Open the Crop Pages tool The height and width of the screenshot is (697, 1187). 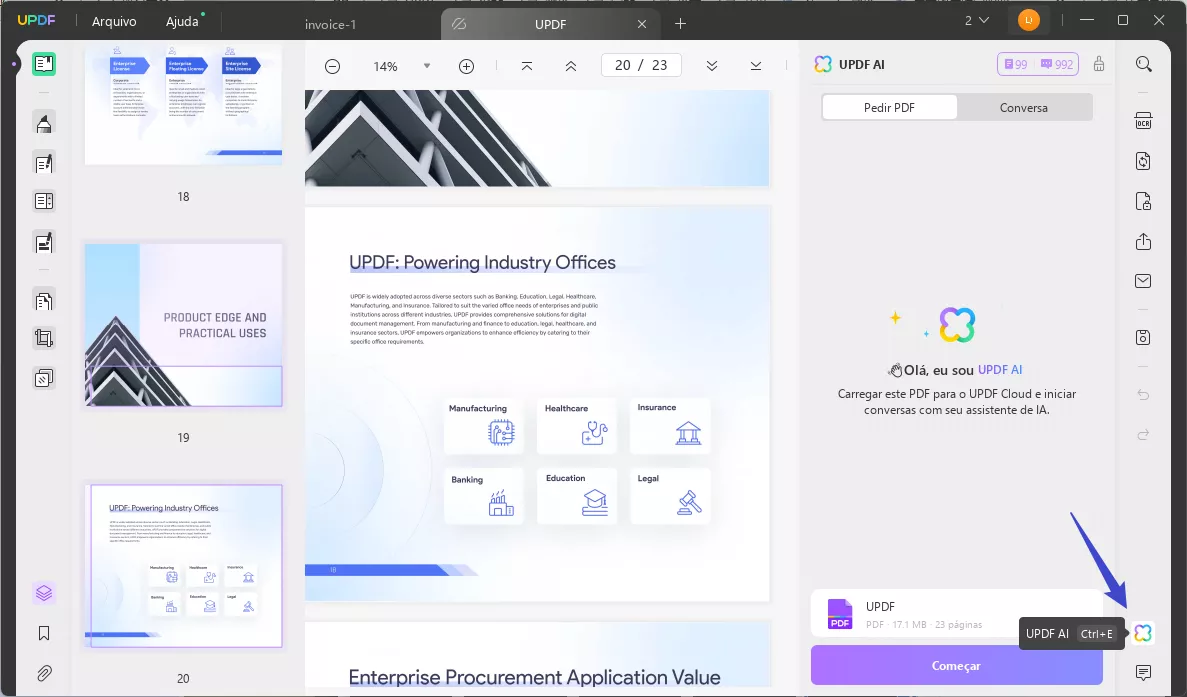click(x=44, y=338)
